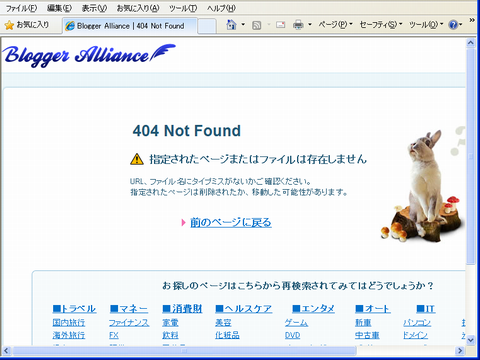Image resolution: width=480 pixels, height=360 pixels.
Task: Click the horizontal scrollbar thumb
Action: click(x=184, y=351)
